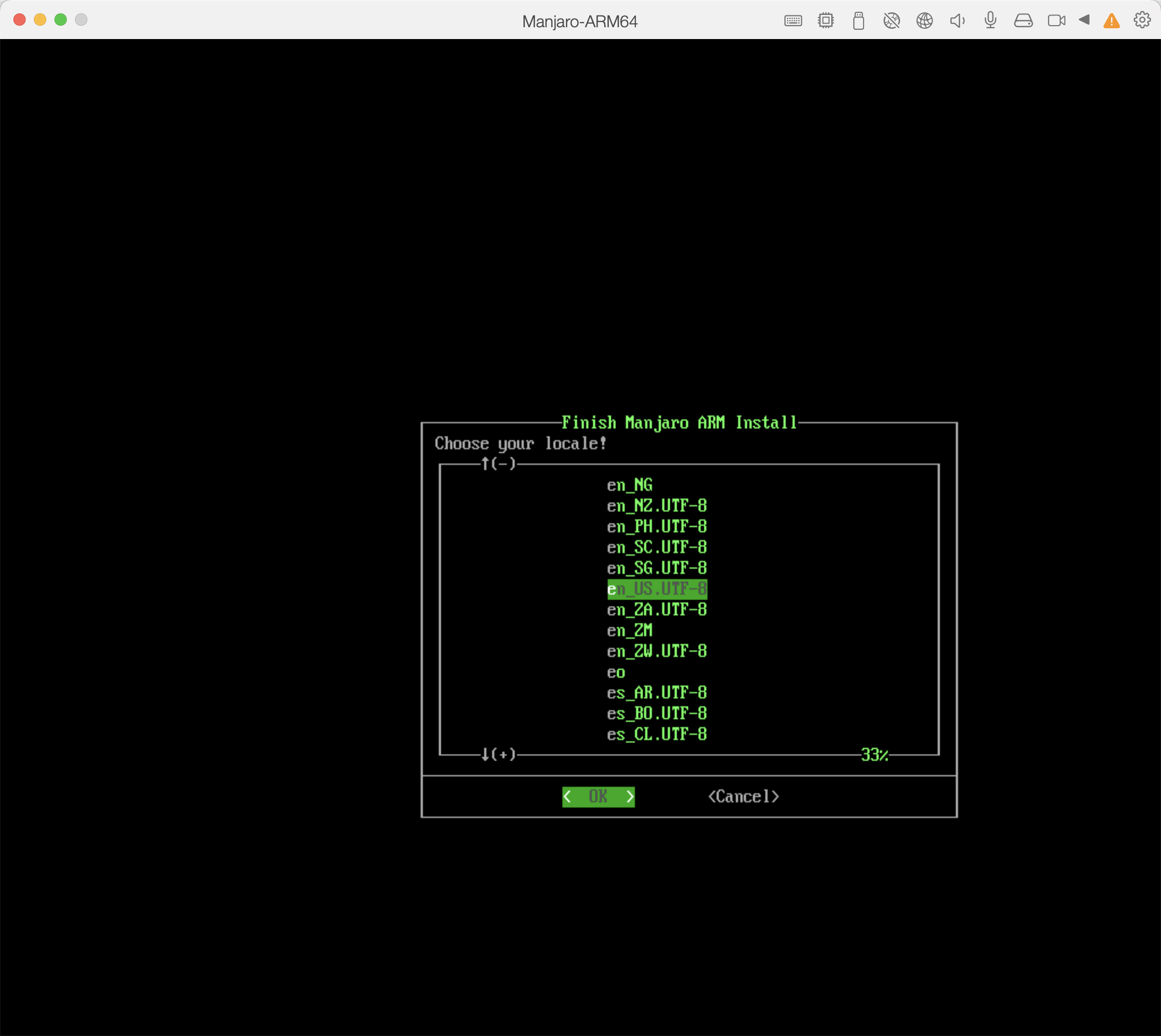This screenshot has height=1036, width=1161.
Task: Open the hard disk drive icon
Action: (1023, 21)
